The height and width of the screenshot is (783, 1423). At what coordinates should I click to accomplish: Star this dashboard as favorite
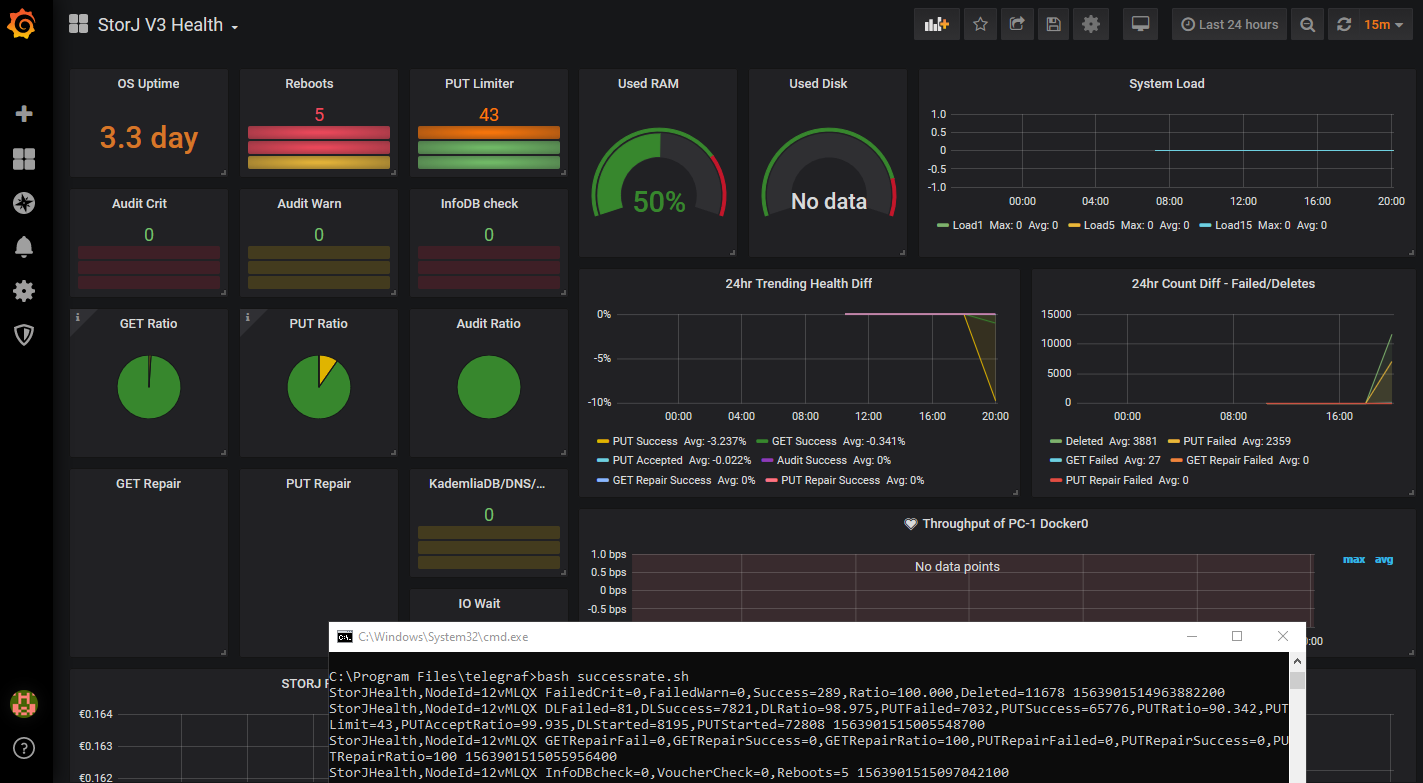coord(981,25)
